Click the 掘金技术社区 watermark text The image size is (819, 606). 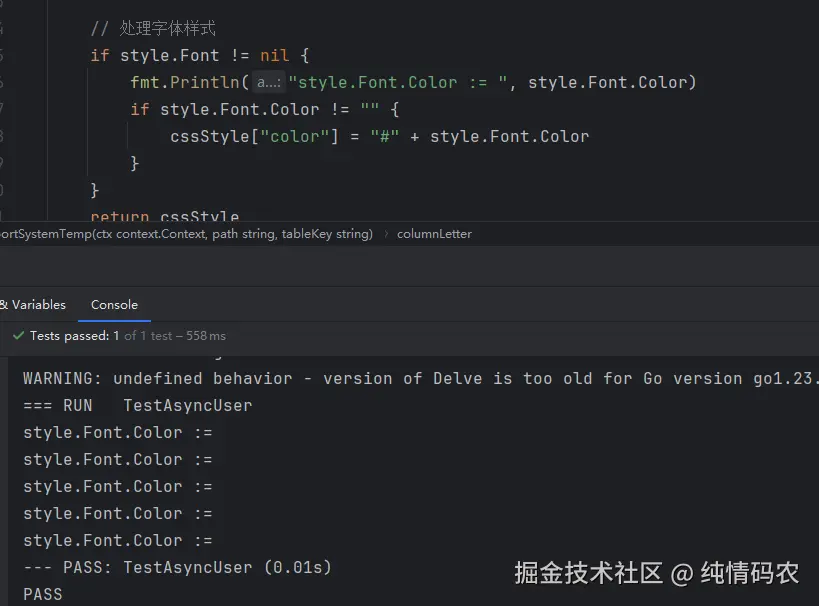click(x=588, y=573)
